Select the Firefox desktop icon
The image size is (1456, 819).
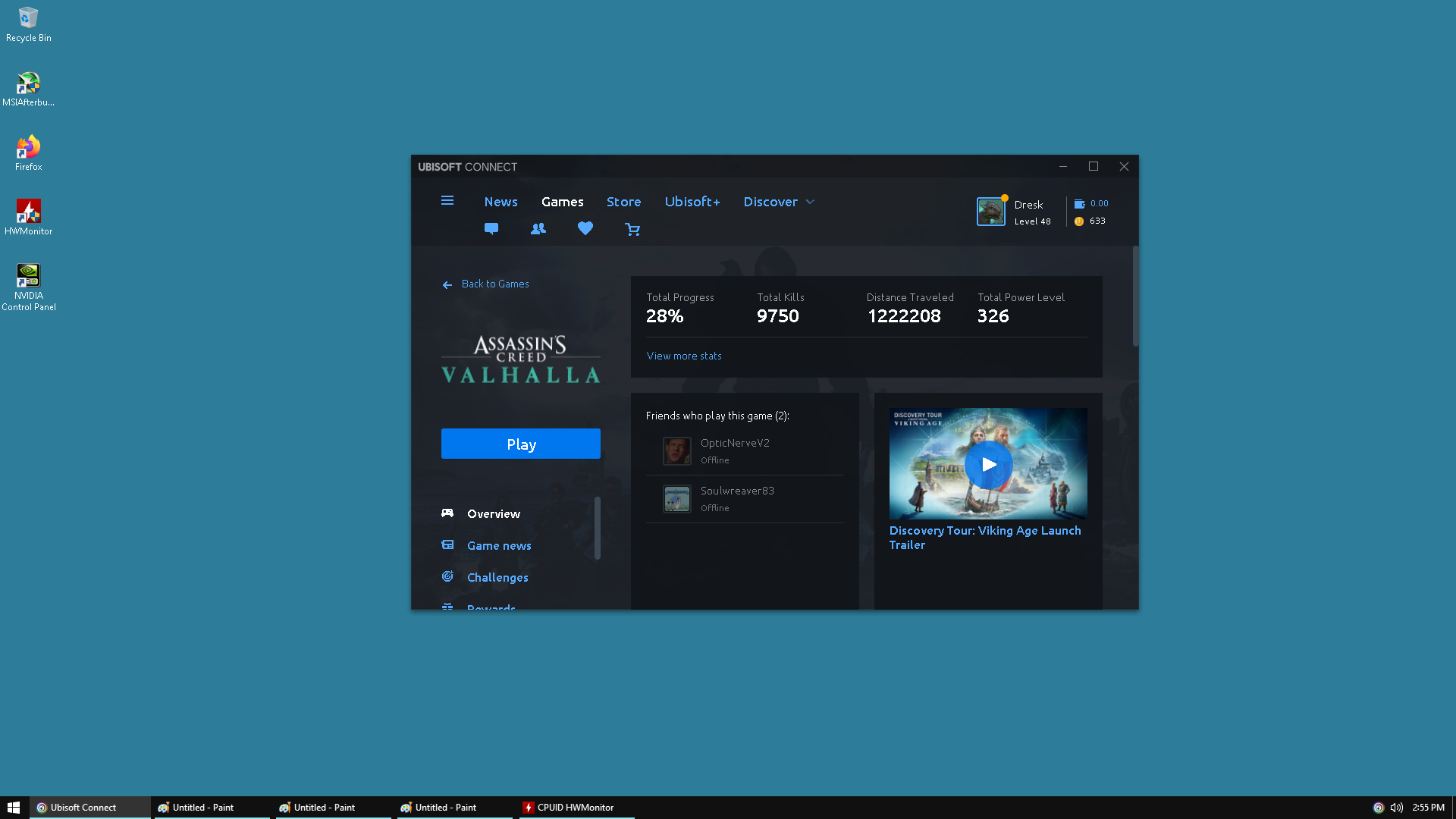pos(29,153)
